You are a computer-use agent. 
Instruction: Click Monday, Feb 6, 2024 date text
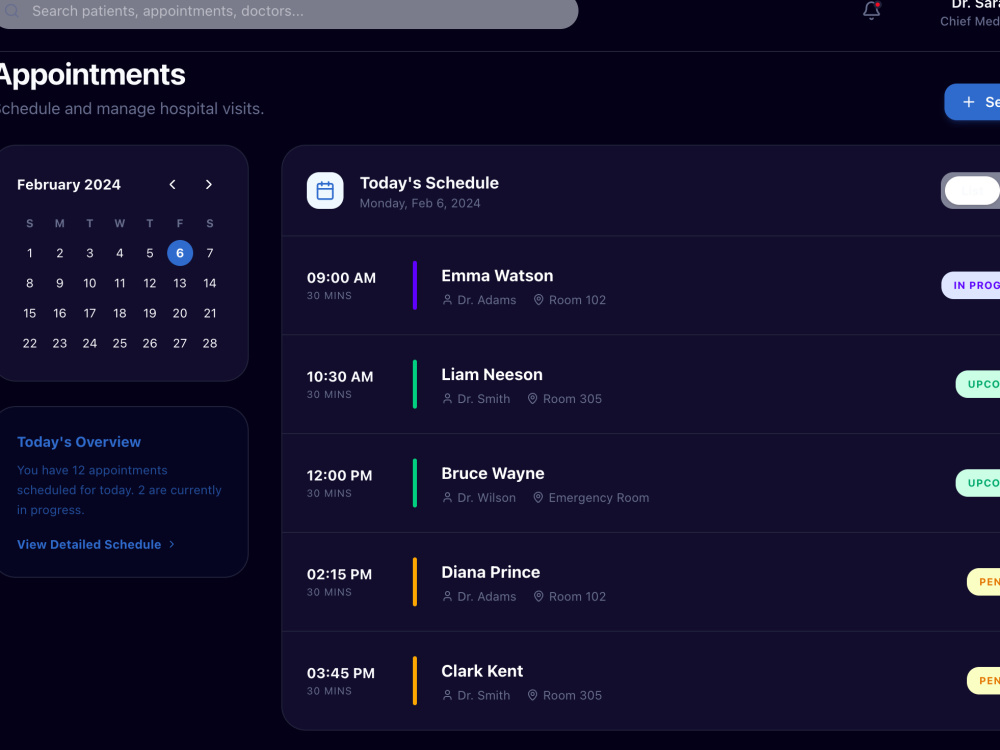pos(420,203)
